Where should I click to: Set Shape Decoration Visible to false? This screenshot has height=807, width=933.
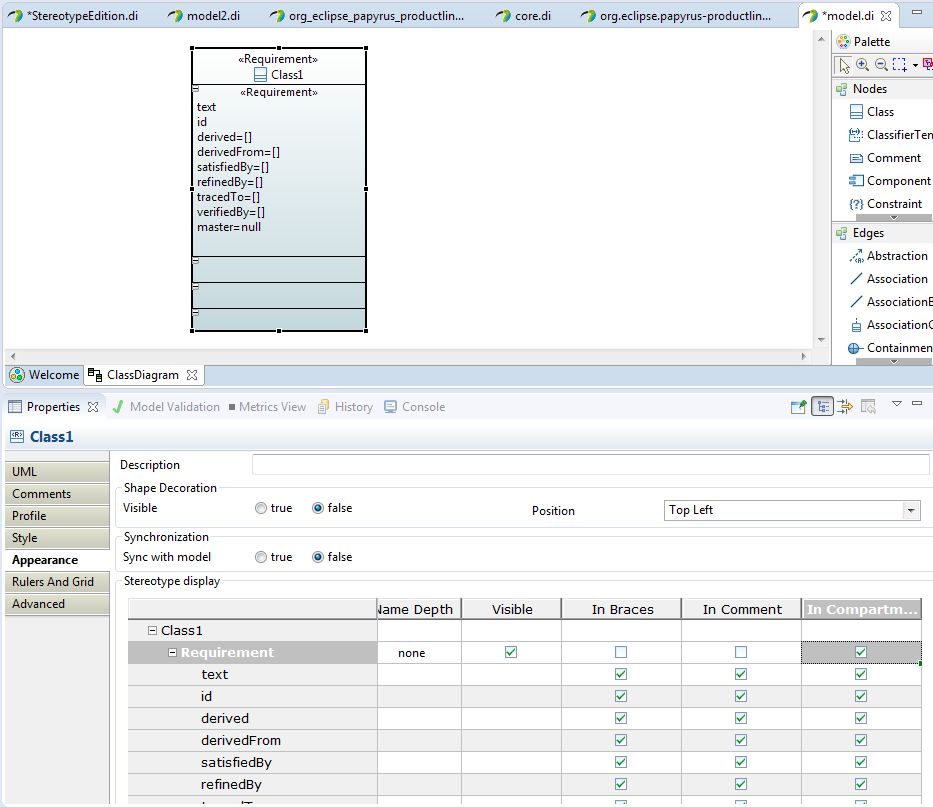point(318,508)
